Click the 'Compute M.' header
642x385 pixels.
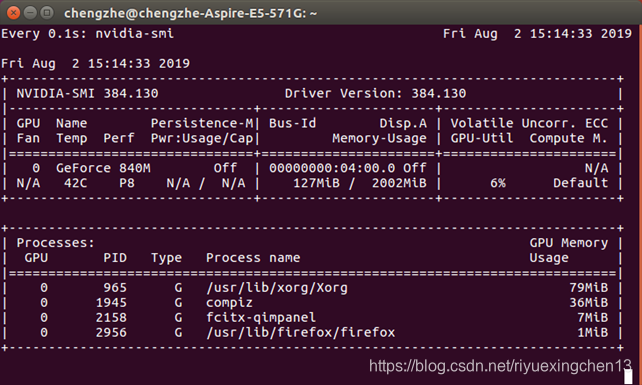tap(569, 138)
